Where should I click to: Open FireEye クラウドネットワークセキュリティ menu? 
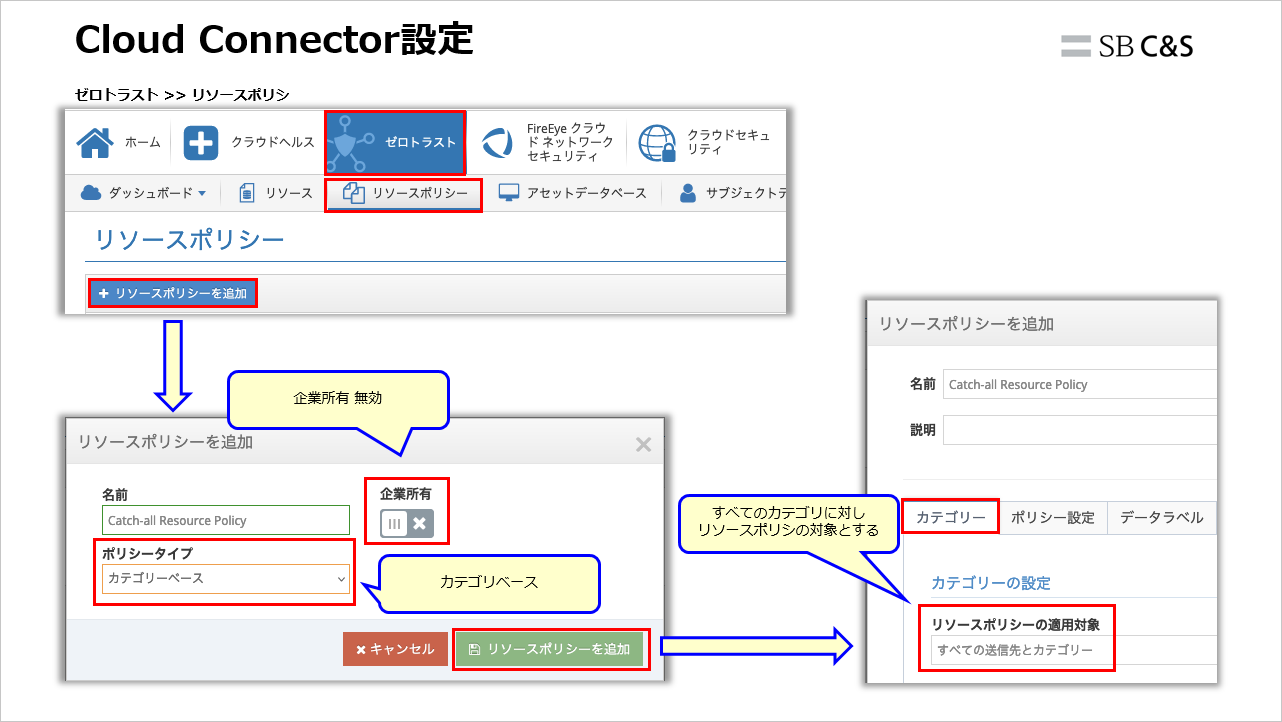click(547, 143)
